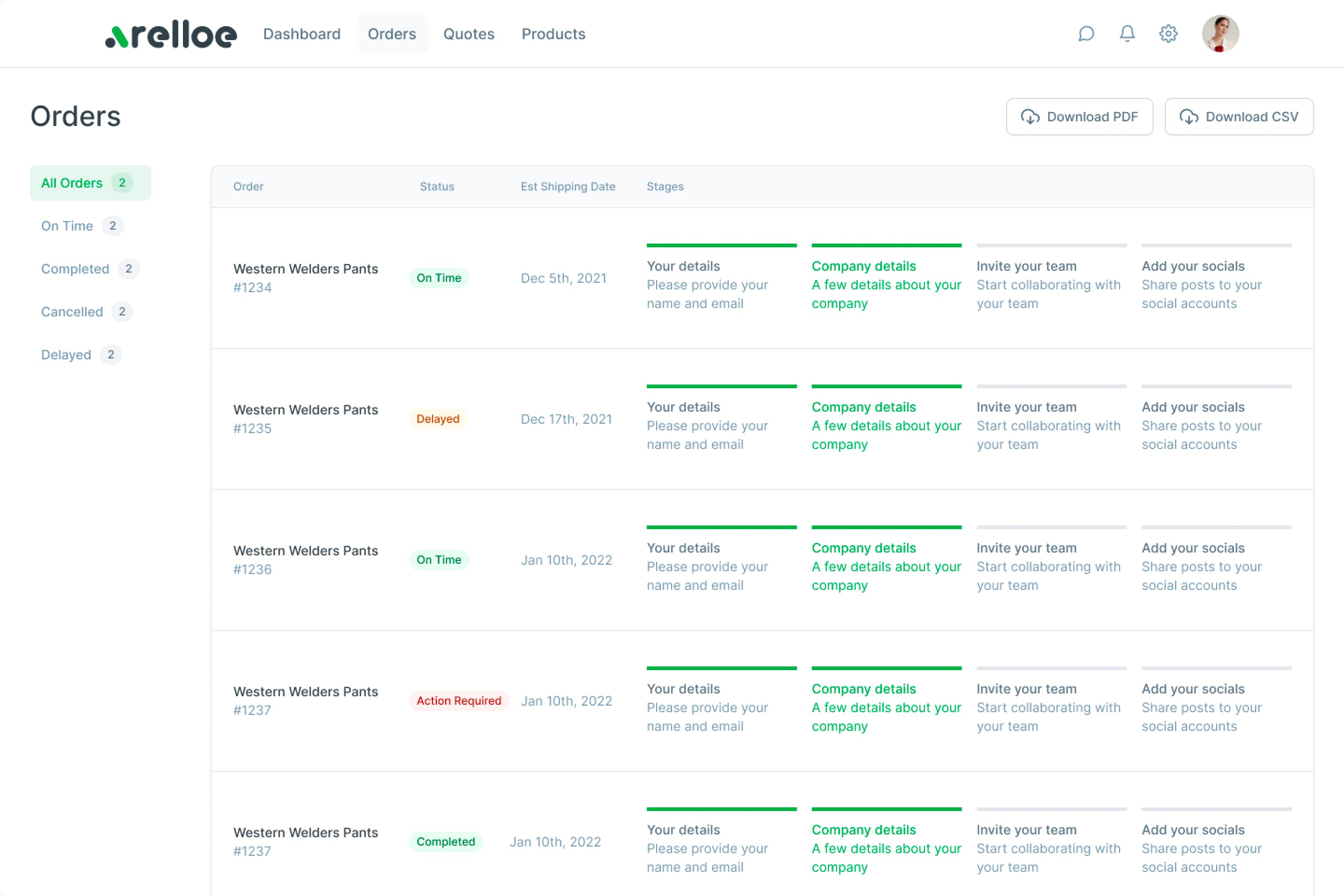The width and height of the screenshot is (1344, 896).
Task: Switch to the Products tab
Action: tap(553, 34)
